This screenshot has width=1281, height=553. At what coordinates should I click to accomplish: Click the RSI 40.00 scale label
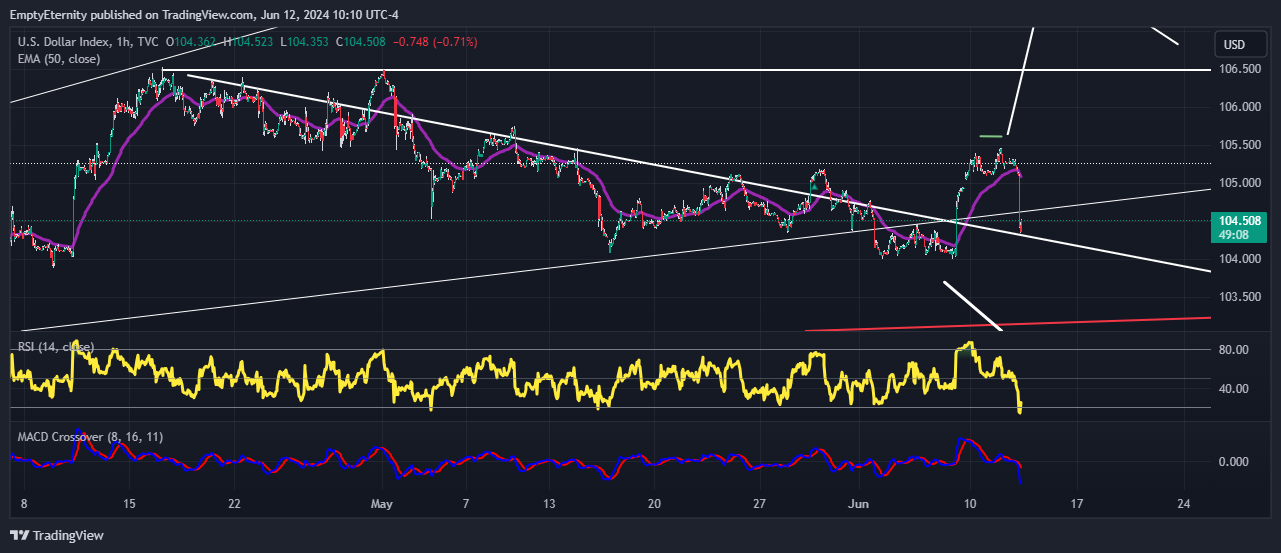click(x=1233, y=389)
